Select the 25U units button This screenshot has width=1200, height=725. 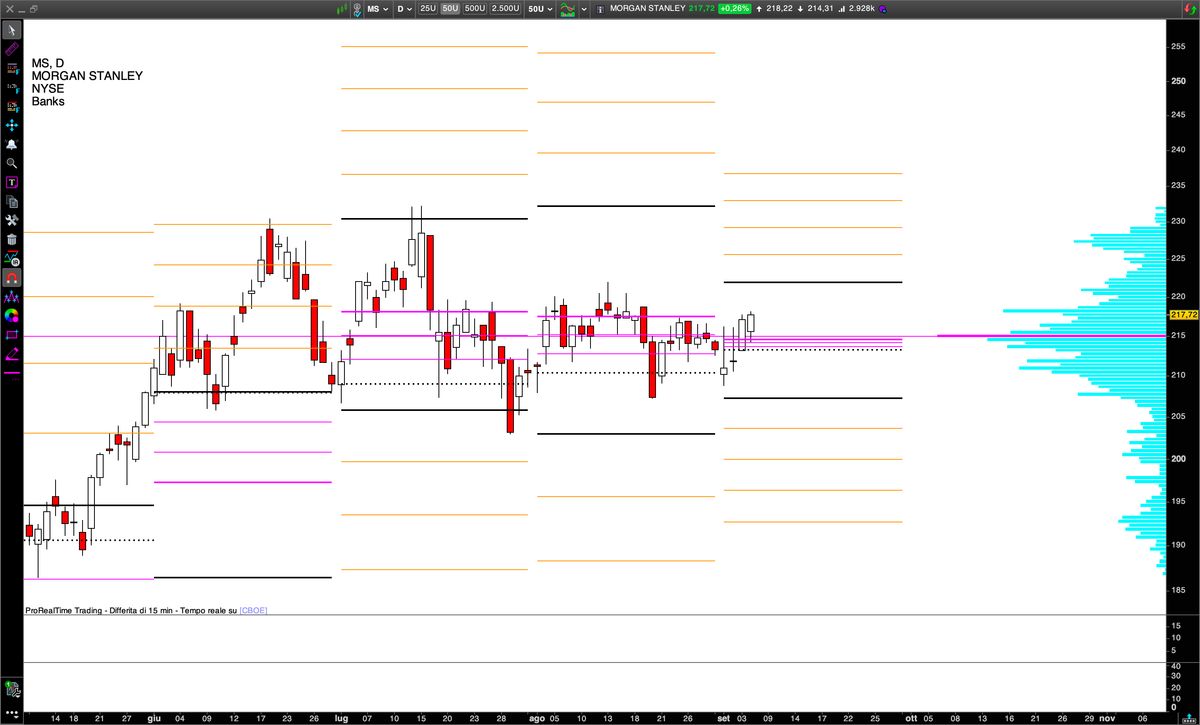[427, 8]
